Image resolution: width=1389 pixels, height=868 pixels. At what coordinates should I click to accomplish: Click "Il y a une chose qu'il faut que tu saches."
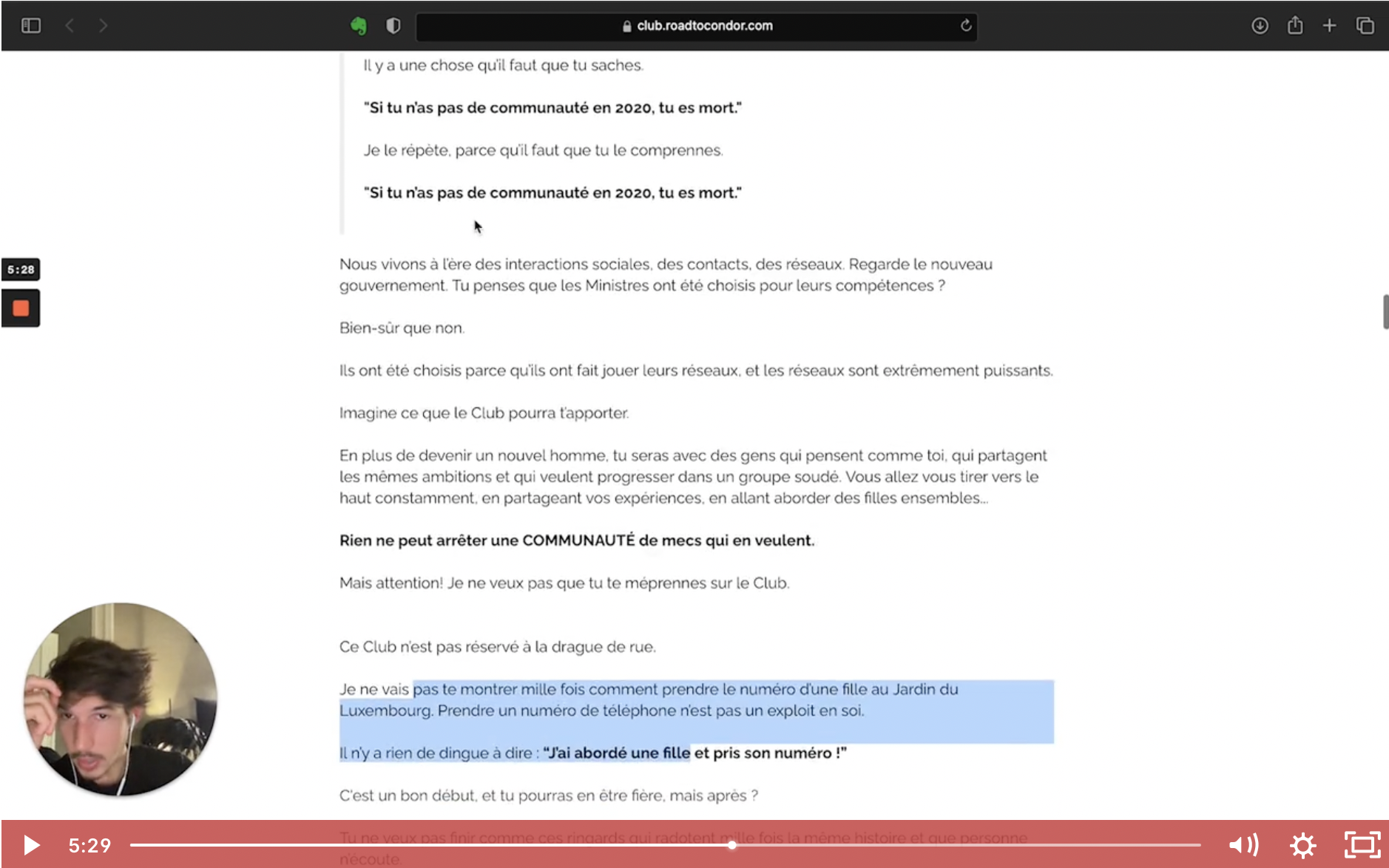tap(503, 66)
